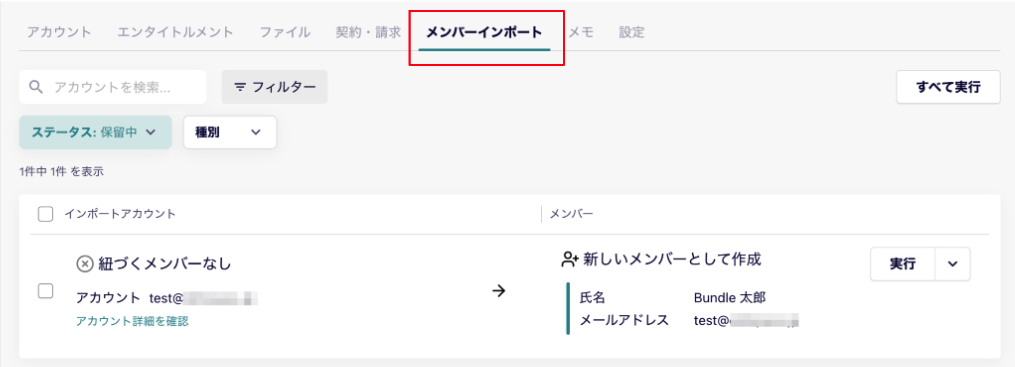The width and height of the screenshot is (1015, 367).
Task: Go to the 契約・請求 tab
Action: pyautogui.click(x=368, y=32)
